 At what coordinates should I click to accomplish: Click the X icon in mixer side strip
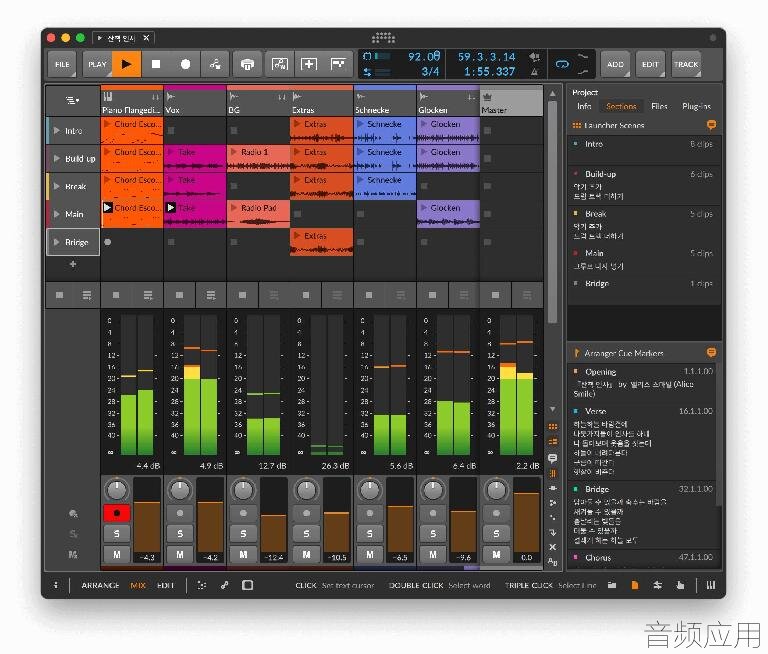click(552, 547)
